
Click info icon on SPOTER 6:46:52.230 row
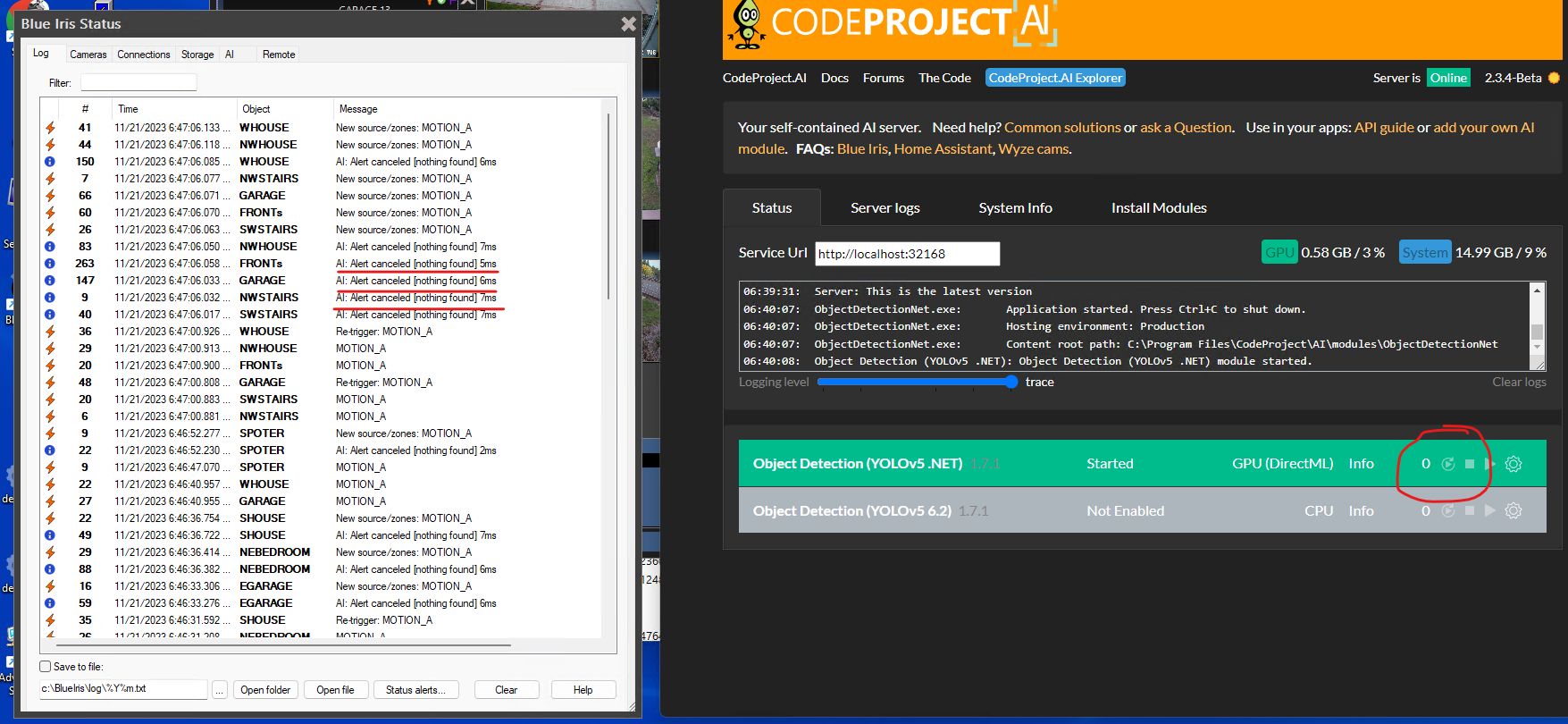(50, 450)
